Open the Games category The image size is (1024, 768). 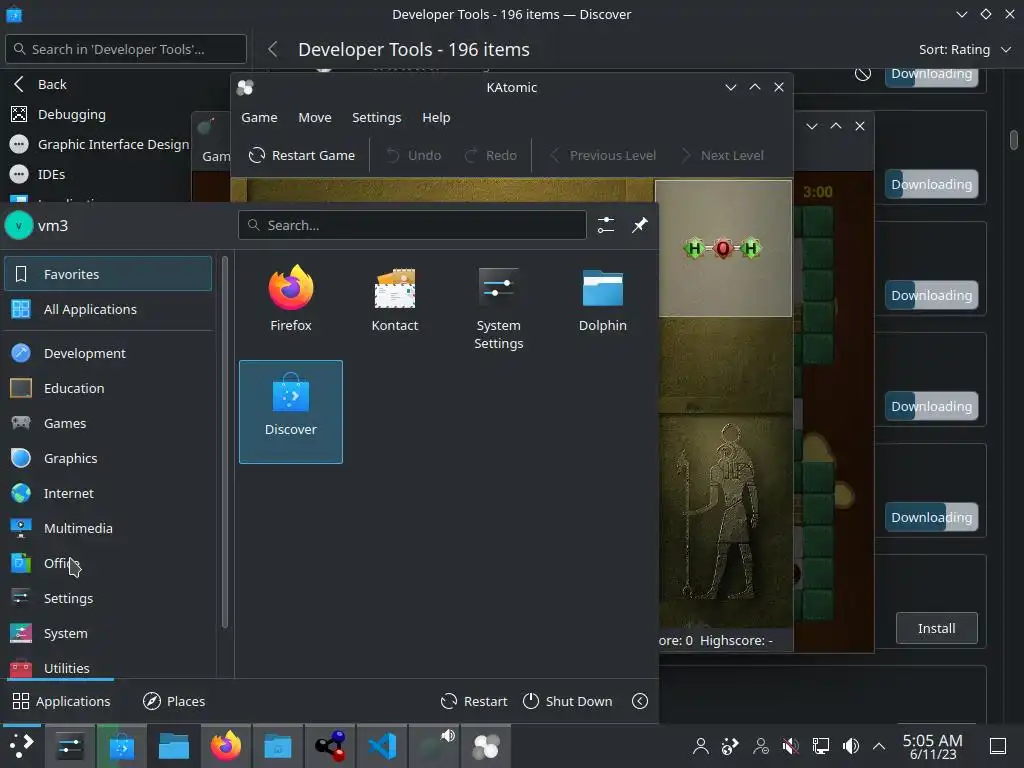tap(108, 423)
